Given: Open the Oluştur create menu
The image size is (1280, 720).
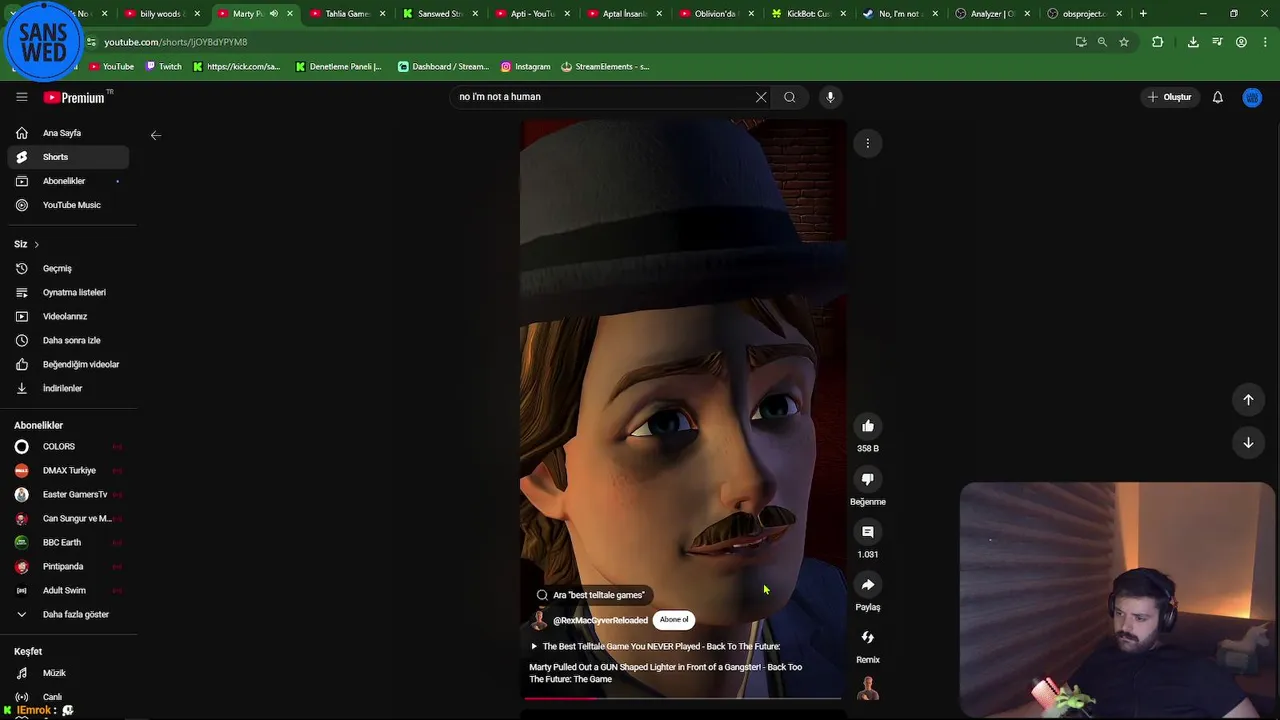Looking at the screenshot, I should [x=1169, y=97].
